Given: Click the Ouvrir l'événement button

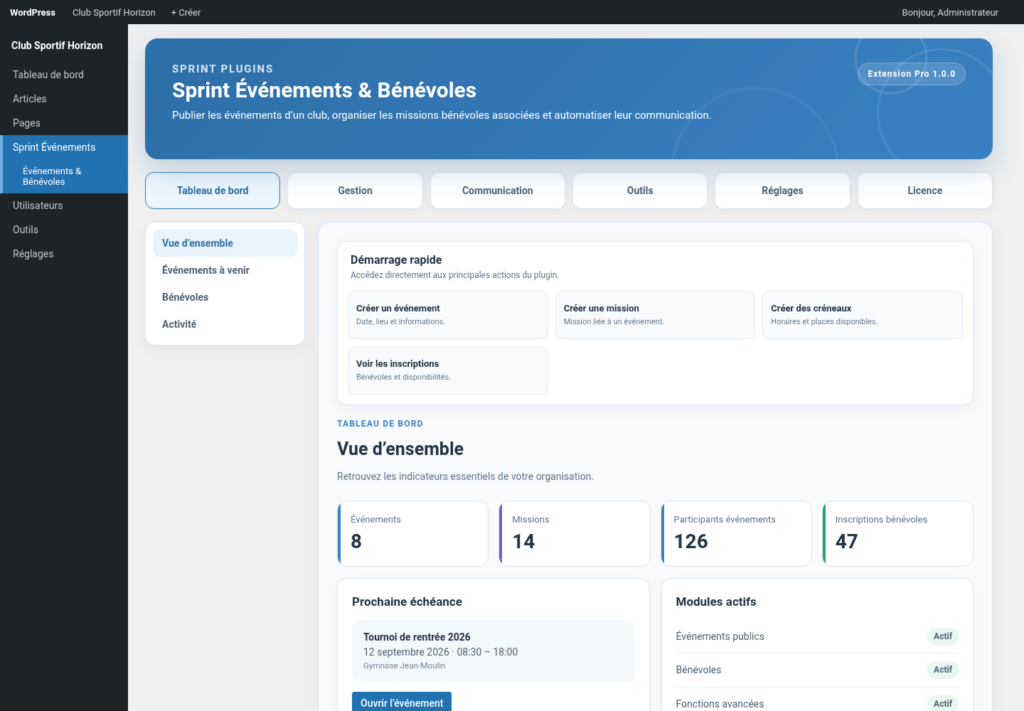Looking at the screenshot, I should coord(401,703).
